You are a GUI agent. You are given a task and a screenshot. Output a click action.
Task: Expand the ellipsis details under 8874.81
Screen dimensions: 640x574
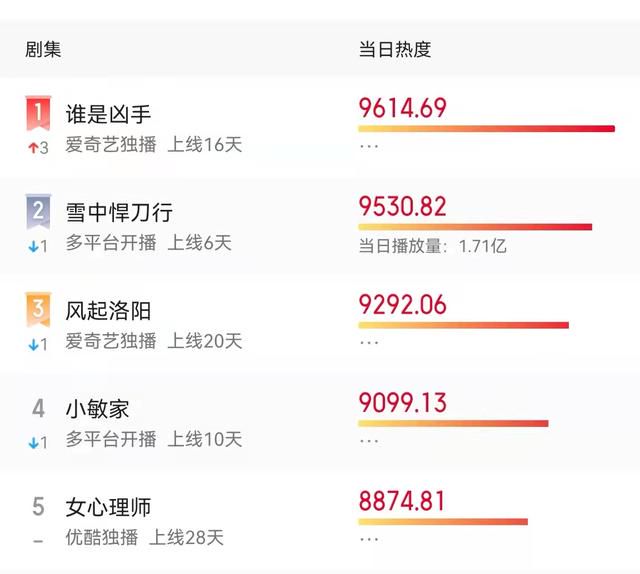(369, 539)
